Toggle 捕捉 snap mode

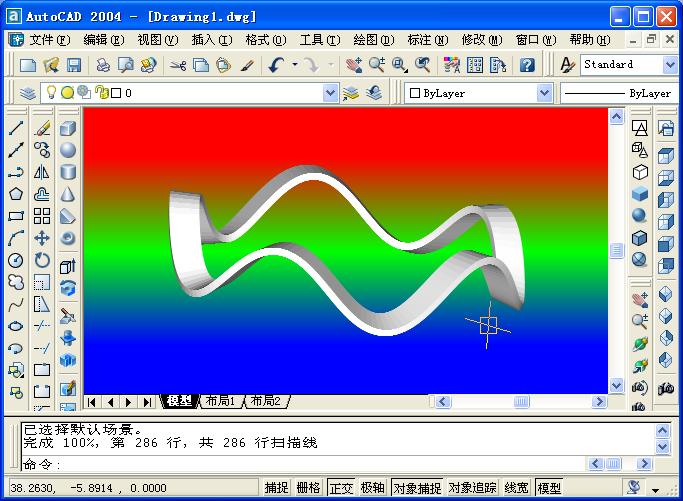(x=276, y=487)
